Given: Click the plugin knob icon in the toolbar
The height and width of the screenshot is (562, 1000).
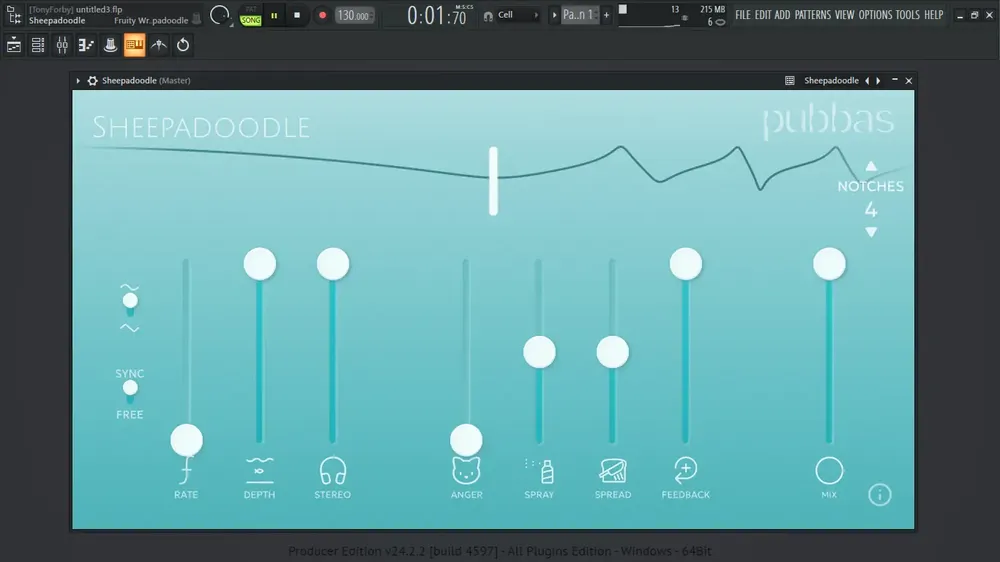Looking at the screenshot, I should pyautogui.click(x=110, y=45).
